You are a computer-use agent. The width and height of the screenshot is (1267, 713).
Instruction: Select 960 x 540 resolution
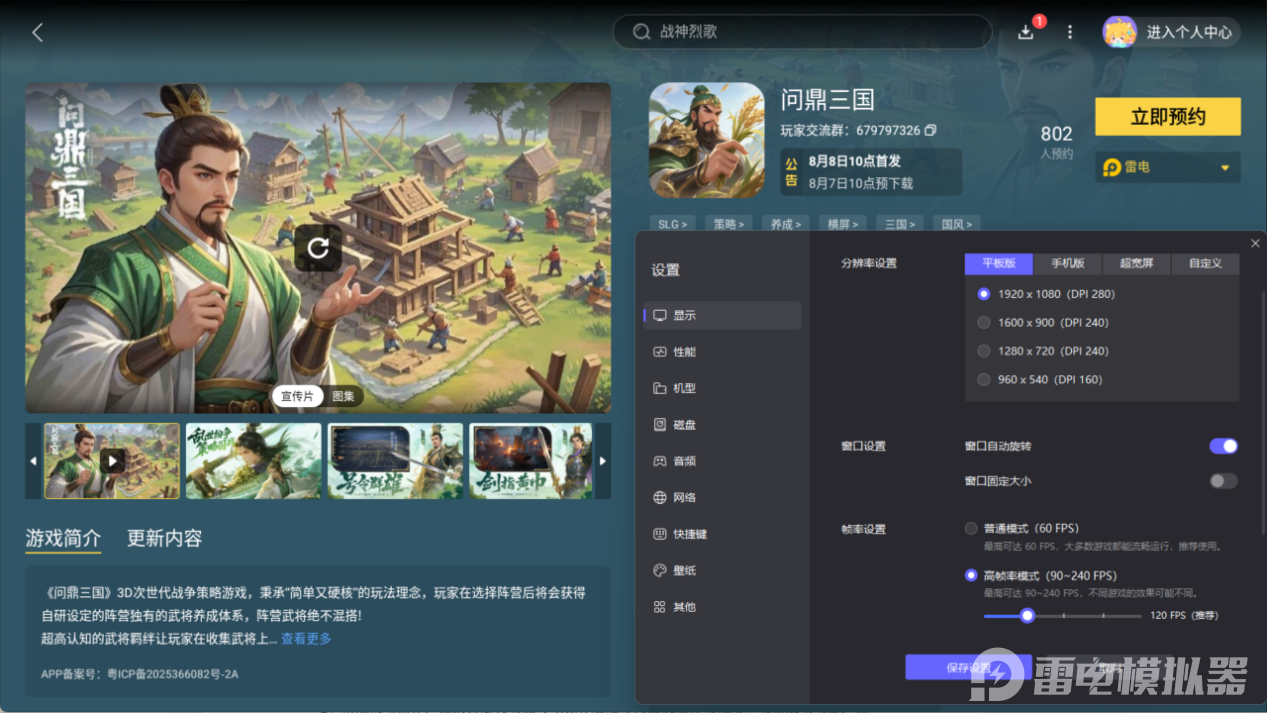(984, 380)
